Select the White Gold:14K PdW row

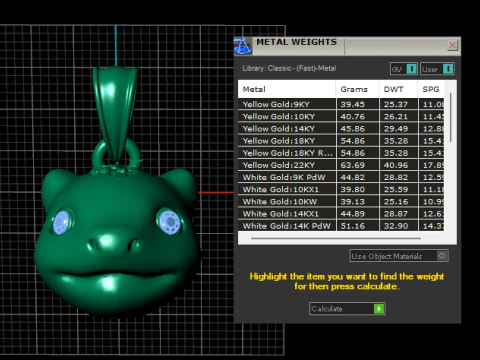pyautogui.click(x=341, y=226)
